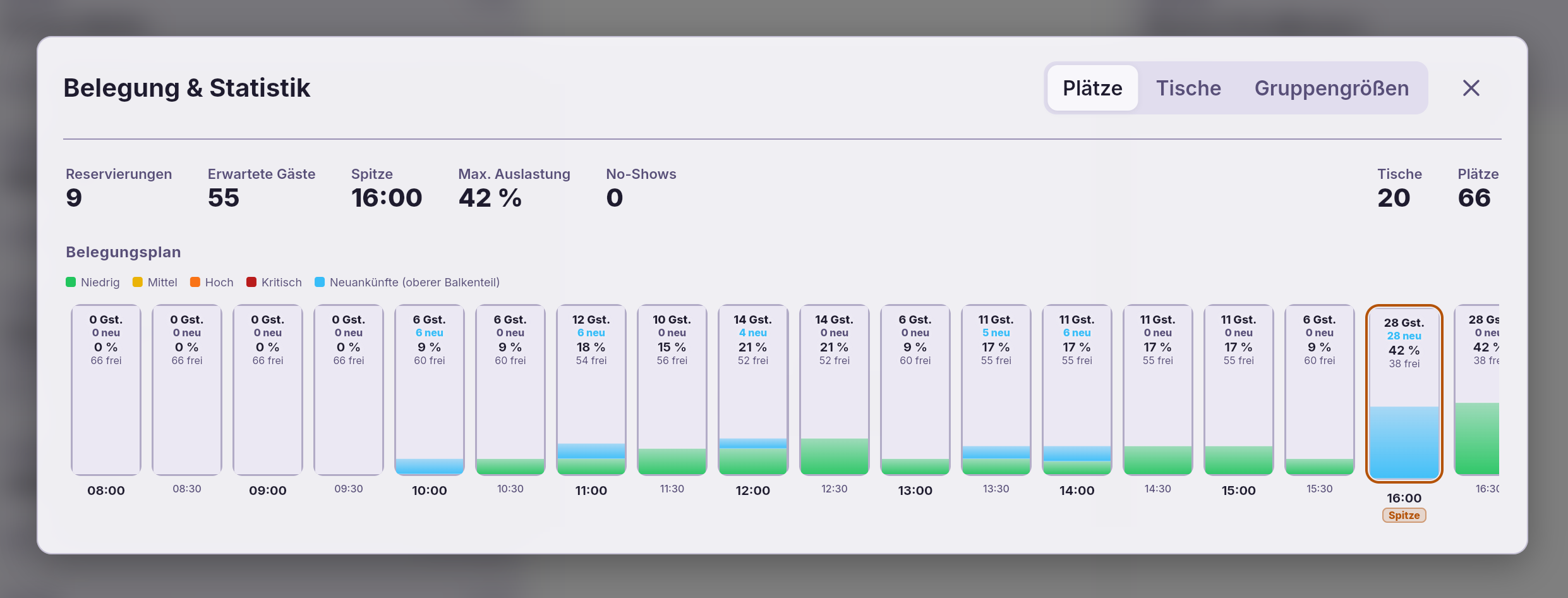Click the red Kritisch legend swatch
This screenshot has height=598, width=1568.
coord(251,282)
